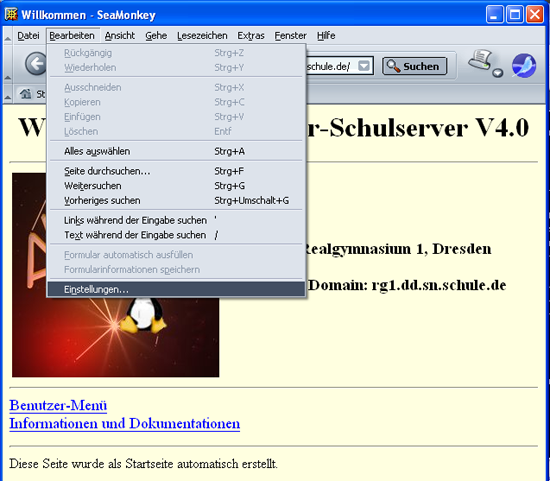
Task: Open the Lesezeichen menu
Action: pyautogui.click(x=202, y=36)
